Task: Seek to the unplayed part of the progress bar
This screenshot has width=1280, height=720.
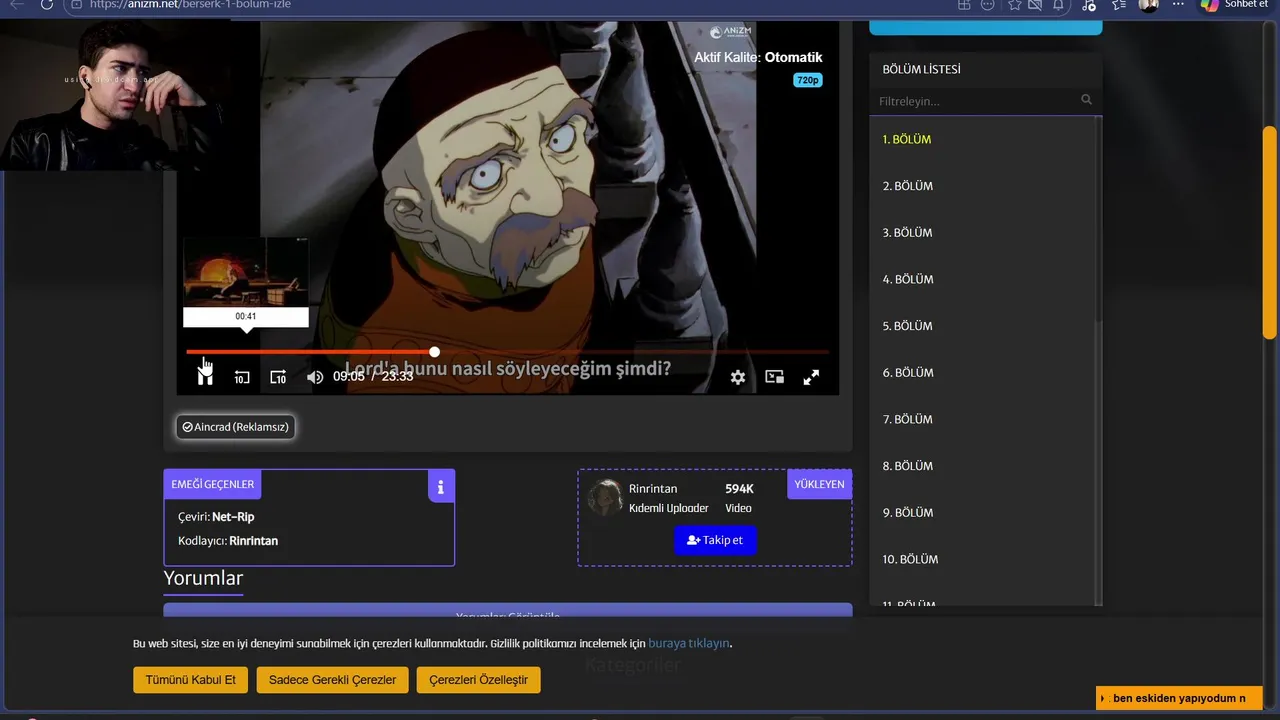Action: [634, 352]
